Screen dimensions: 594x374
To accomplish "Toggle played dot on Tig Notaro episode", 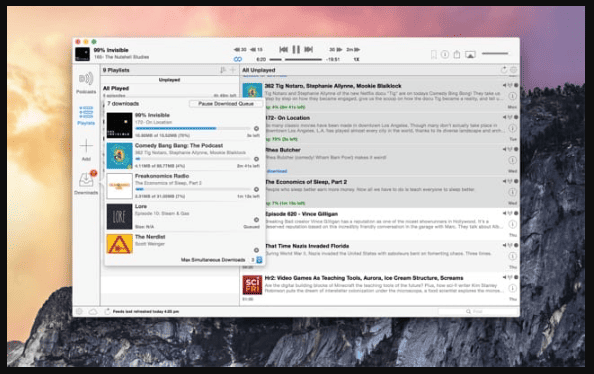I will click(516, 85).
